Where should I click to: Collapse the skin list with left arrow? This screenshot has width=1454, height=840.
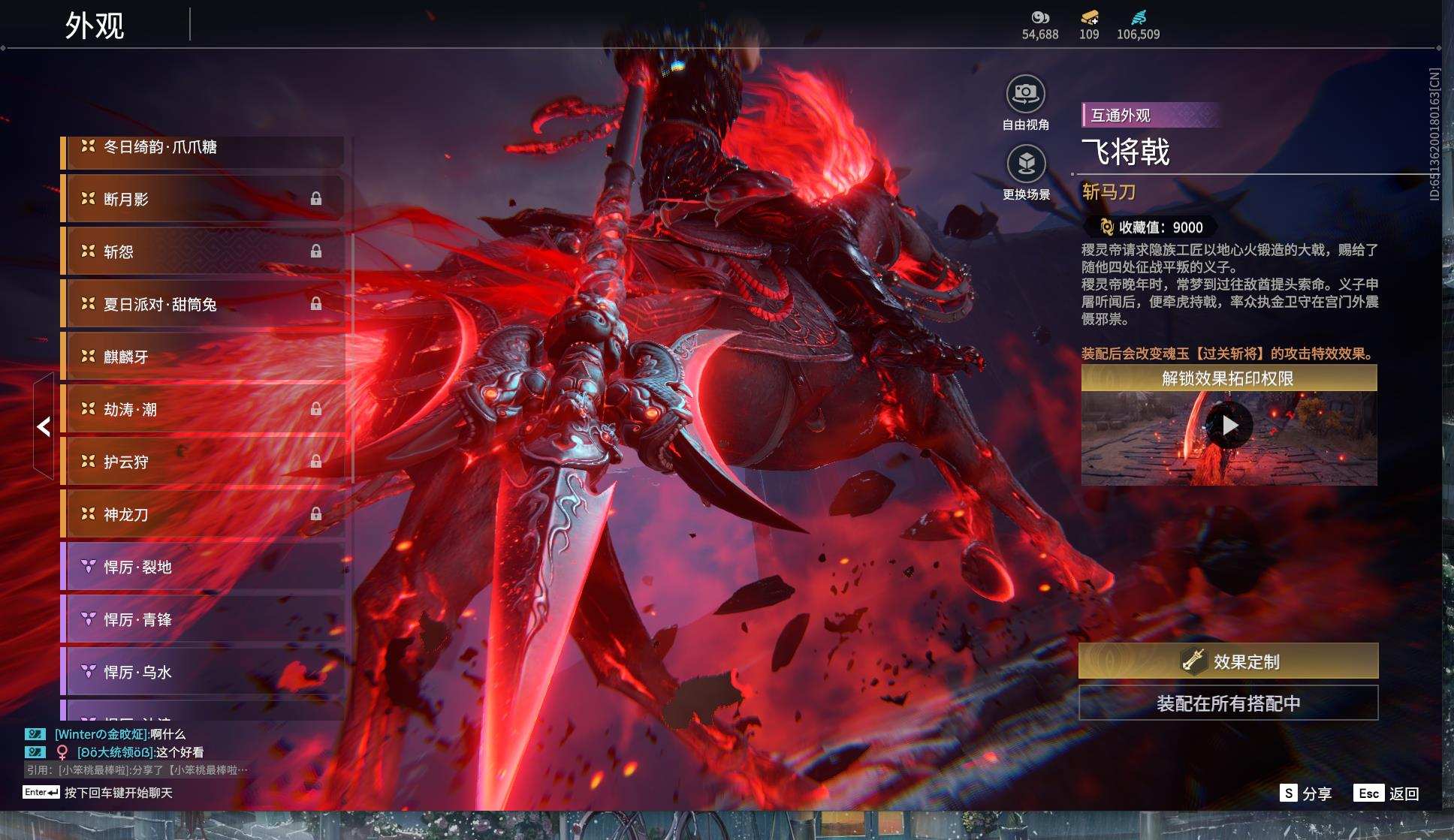[44, 426]
